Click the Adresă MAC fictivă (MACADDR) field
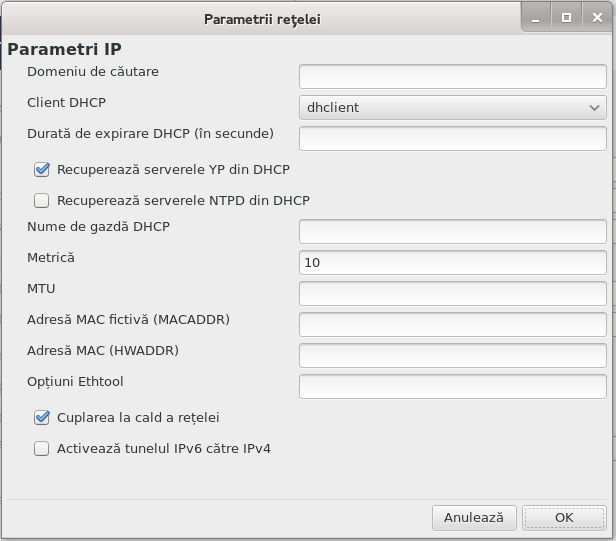616x541 pixels. (x=453, y=325)
